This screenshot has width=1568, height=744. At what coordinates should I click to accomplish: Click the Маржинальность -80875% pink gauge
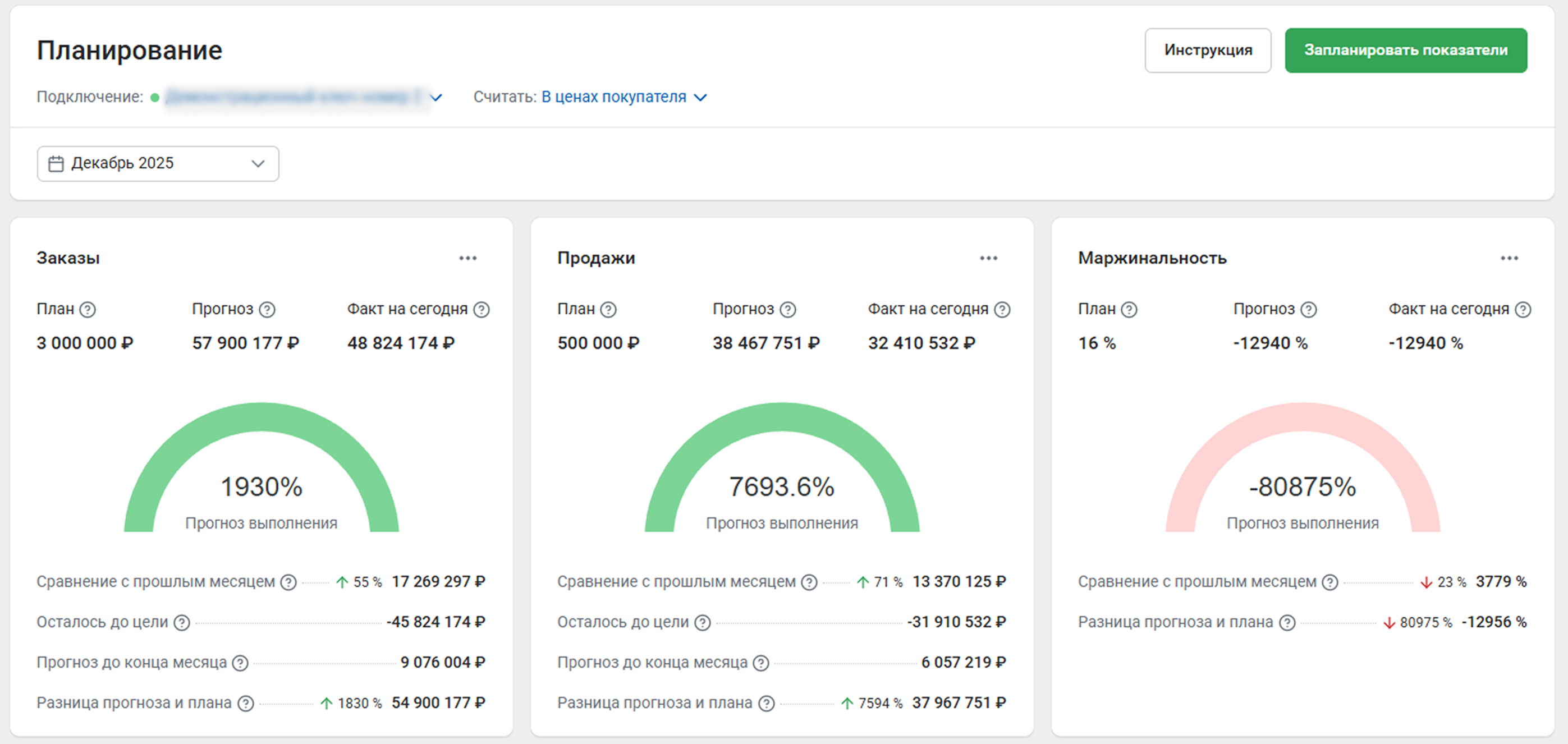click(1303, 417)
